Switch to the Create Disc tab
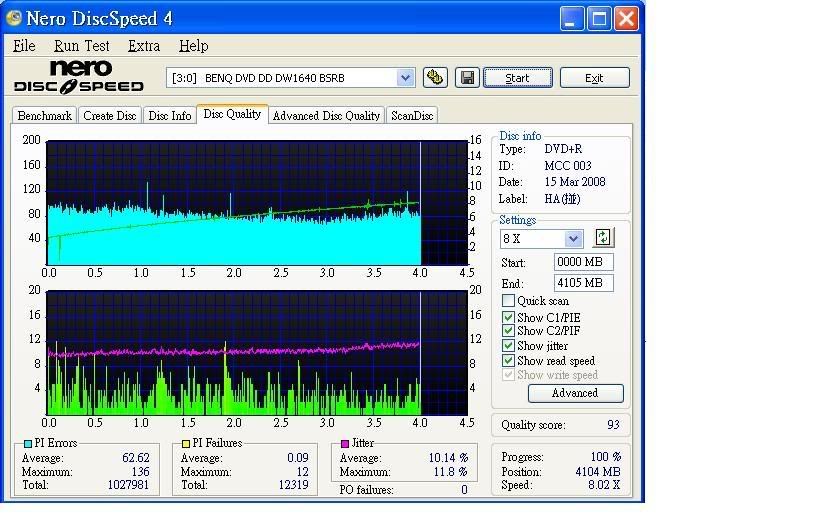Screen dimensions: 840x525 [110, 116]
